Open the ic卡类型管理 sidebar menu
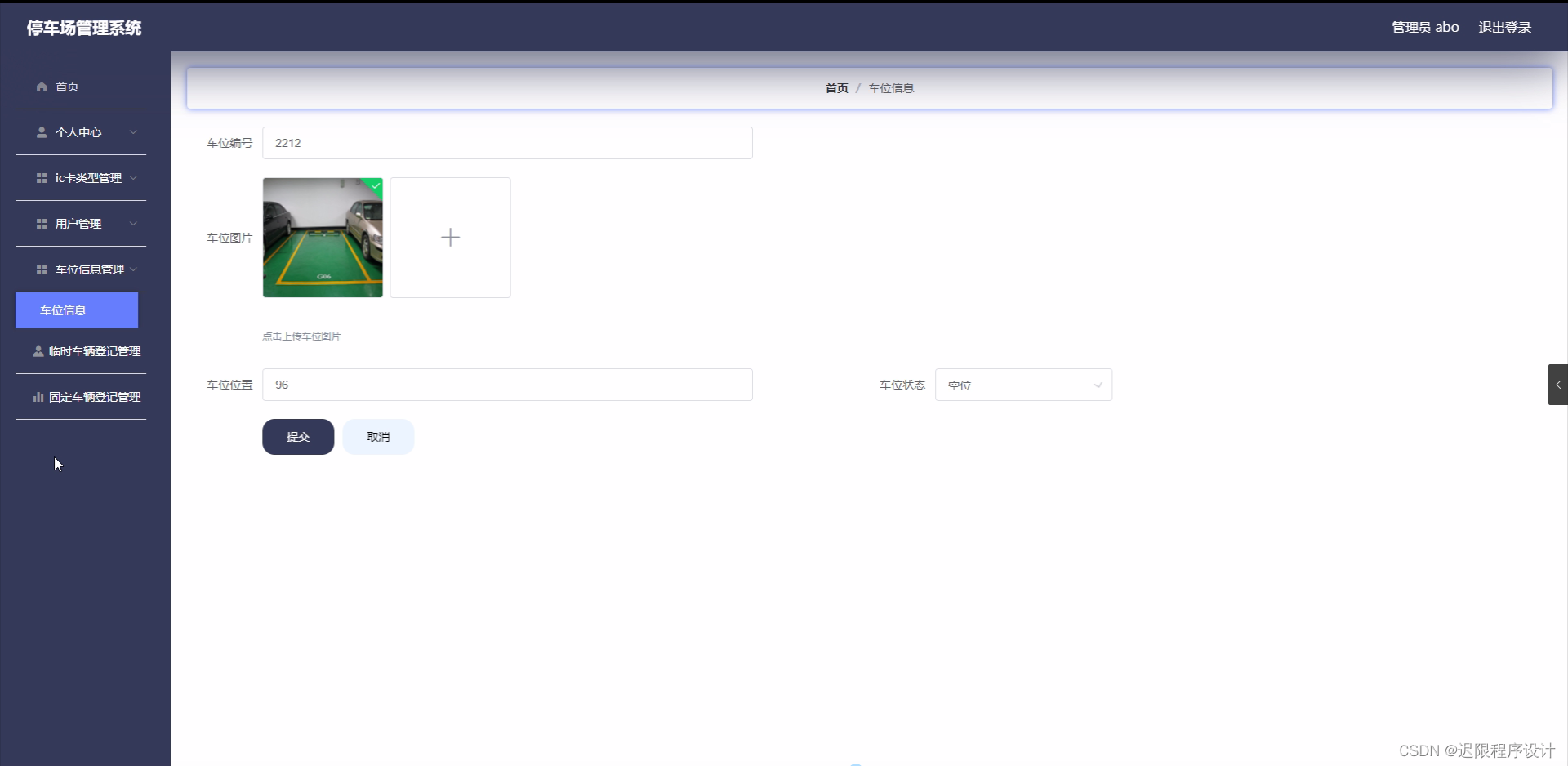The image size is (1568, 766). point(81,178)
